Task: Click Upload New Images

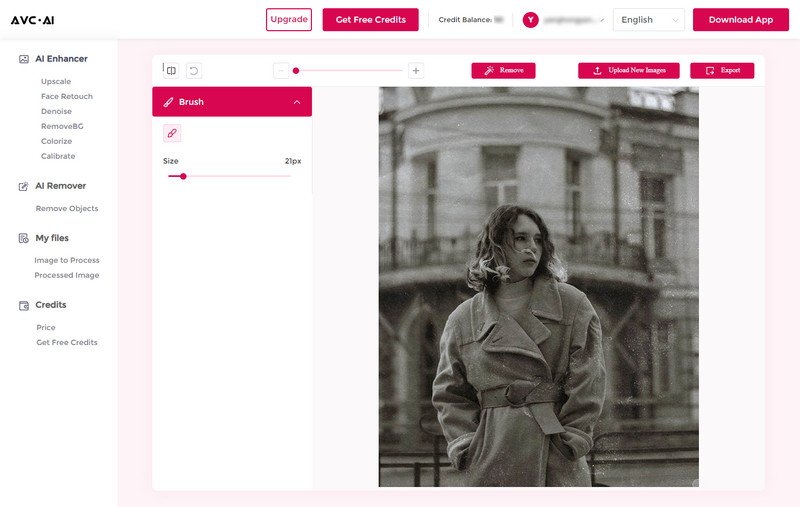Action: [629, 70]
